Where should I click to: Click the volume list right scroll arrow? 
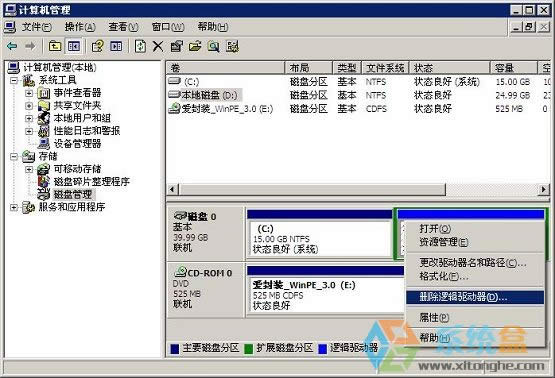544,190
